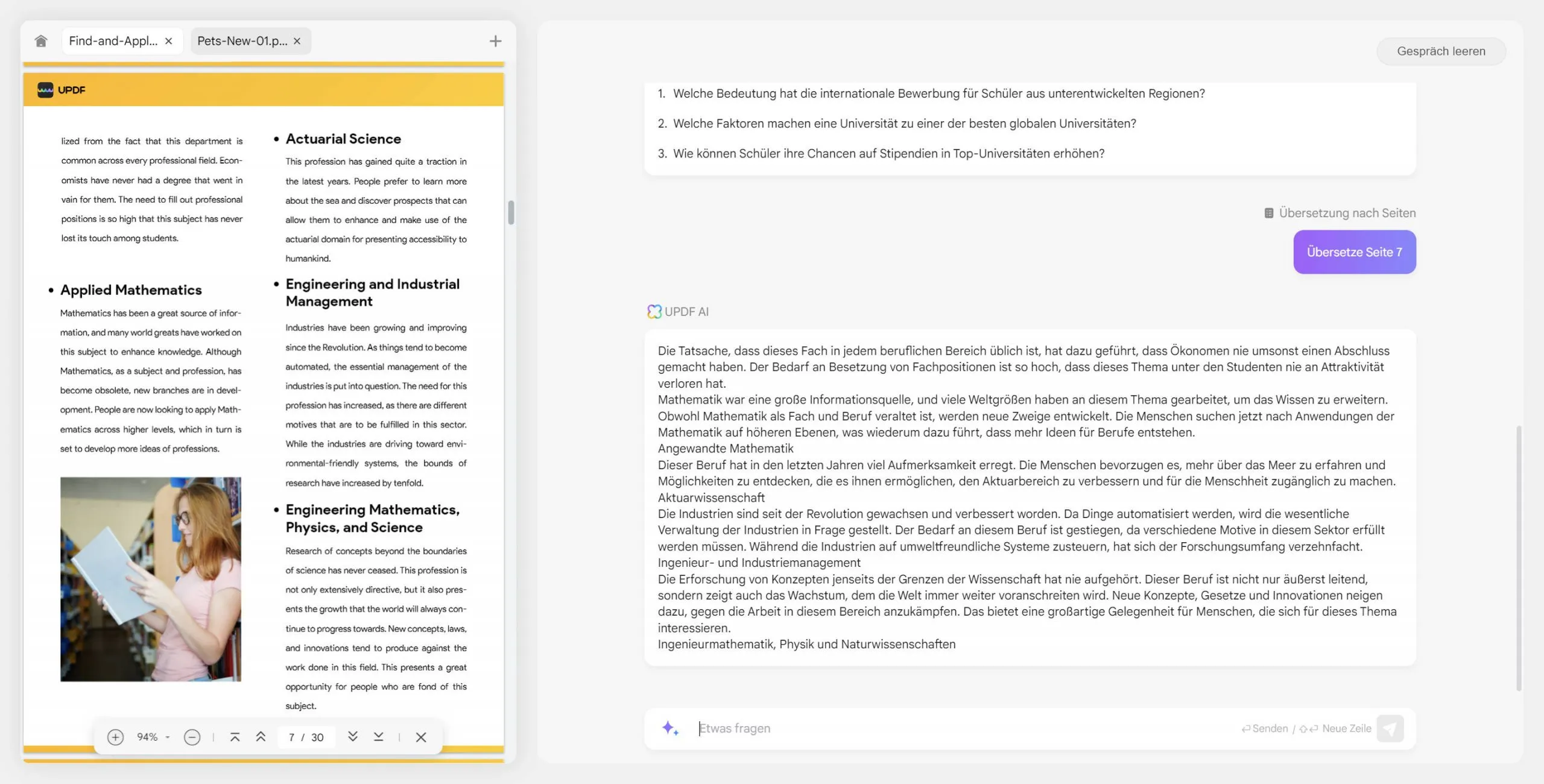Open a new tab with plus icon
The height and width of the screenshot is (784, 1544).
(x=495, y=41)
